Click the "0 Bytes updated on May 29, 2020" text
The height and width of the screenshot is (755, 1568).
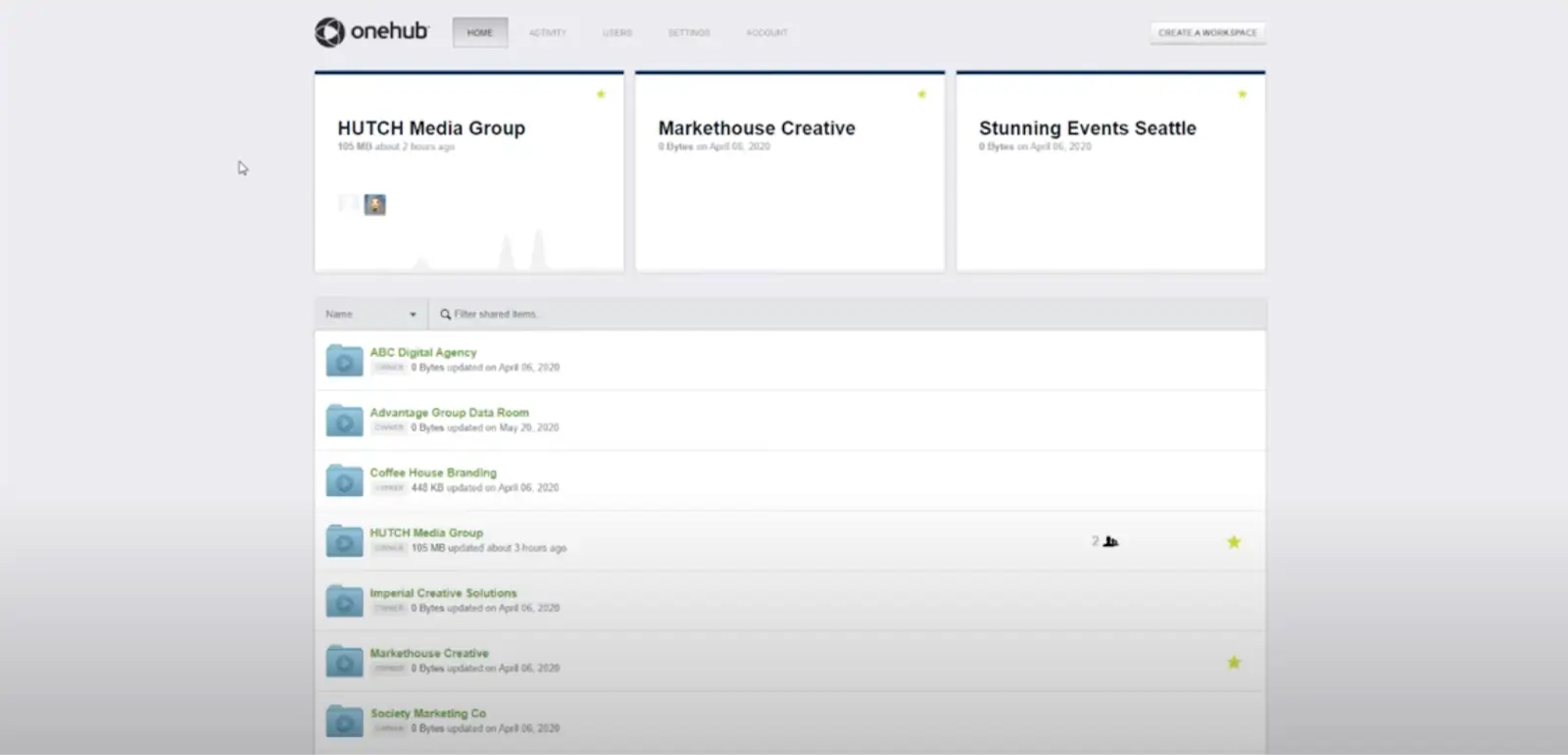point(485,428)
